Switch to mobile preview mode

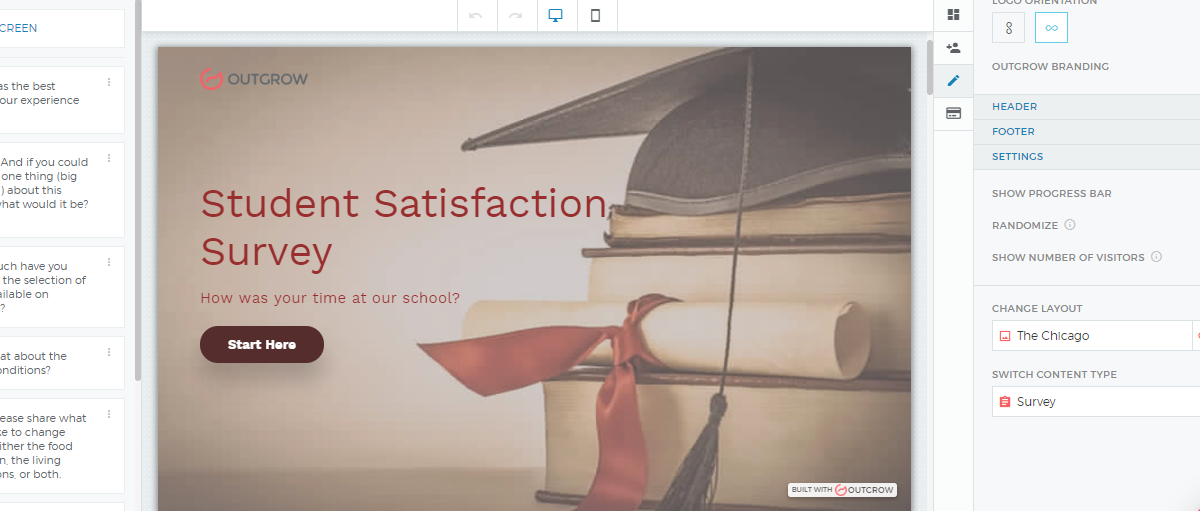pyautogui.click(x=596, y=15)
